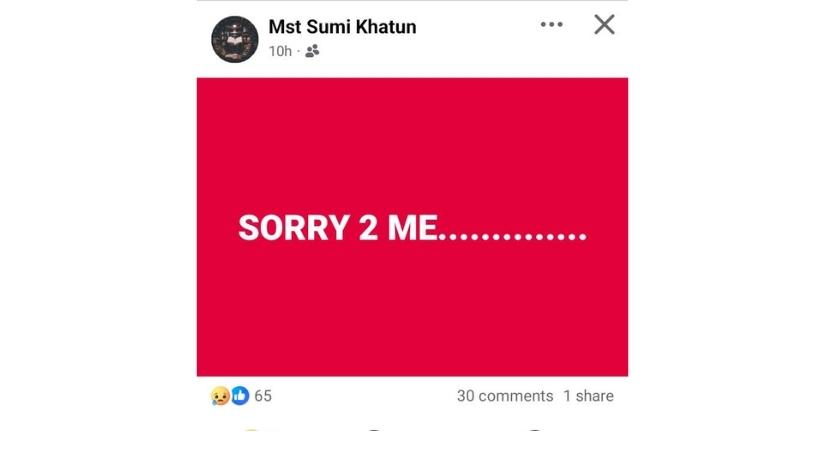Open Mst Sumi Khatun's profile picture
This screenshot has width=825, height=465.
coord(235,39)
